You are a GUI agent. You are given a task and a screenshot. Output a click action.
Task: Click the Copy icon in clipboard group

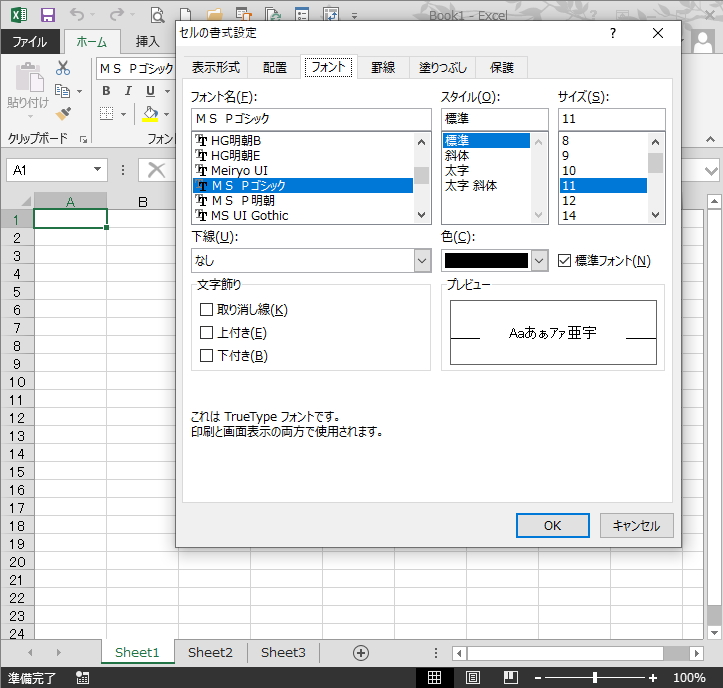pos(62,91)
